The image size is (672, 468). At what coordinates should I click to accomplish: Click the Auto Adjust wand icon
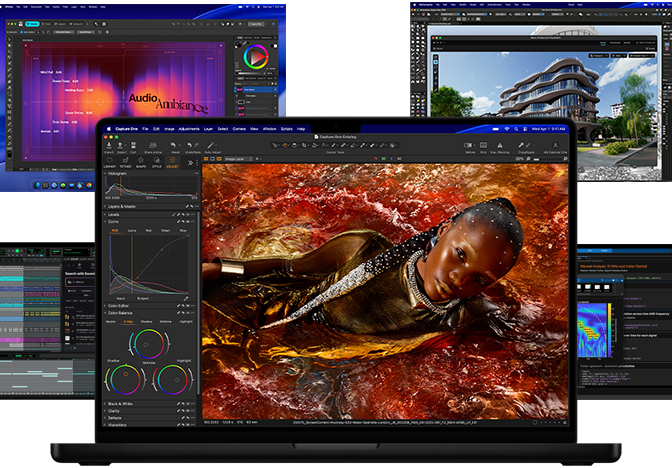click(x=210, y=145)
